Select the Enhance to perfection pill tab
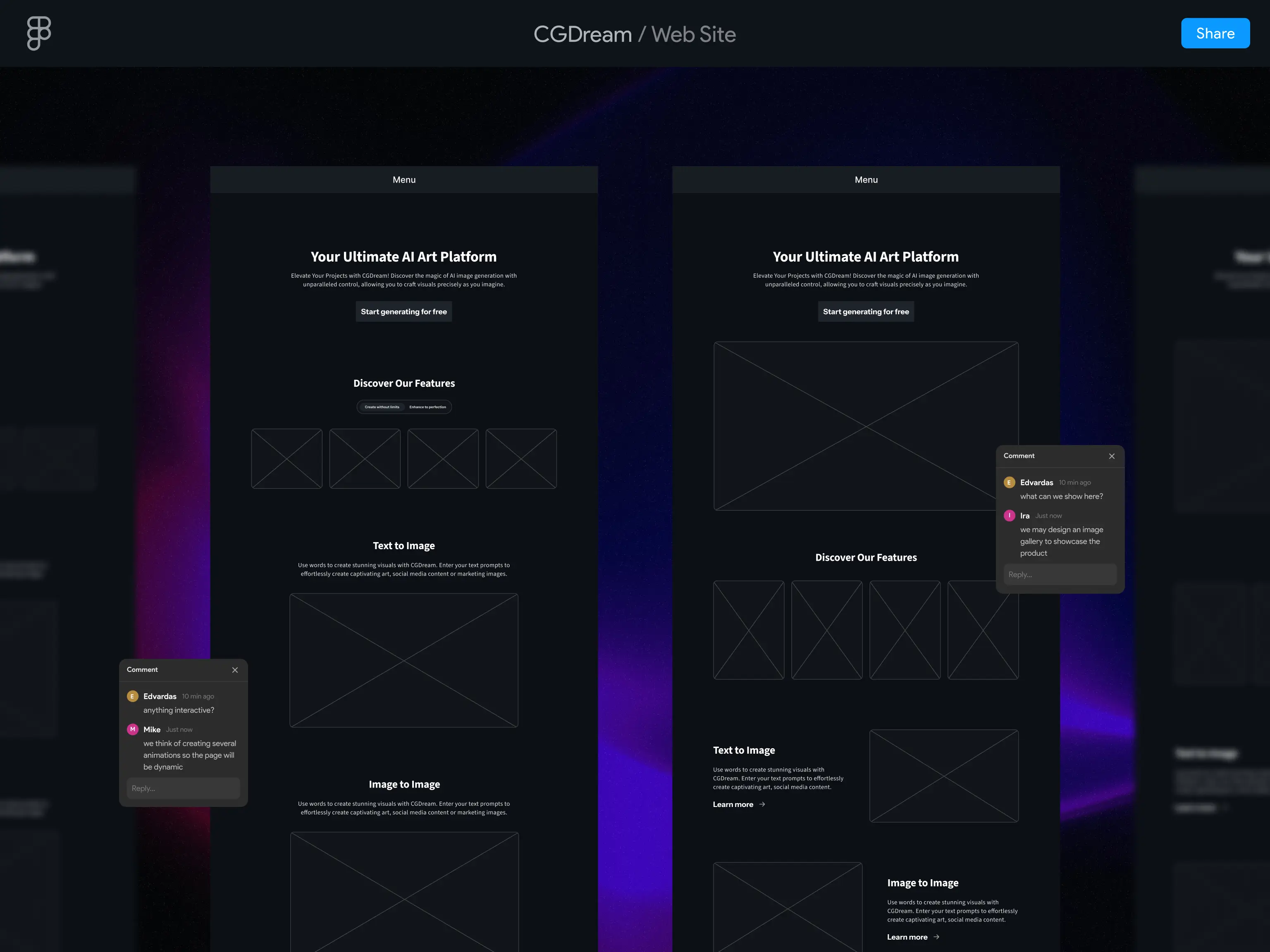 [x=428, y=407]
